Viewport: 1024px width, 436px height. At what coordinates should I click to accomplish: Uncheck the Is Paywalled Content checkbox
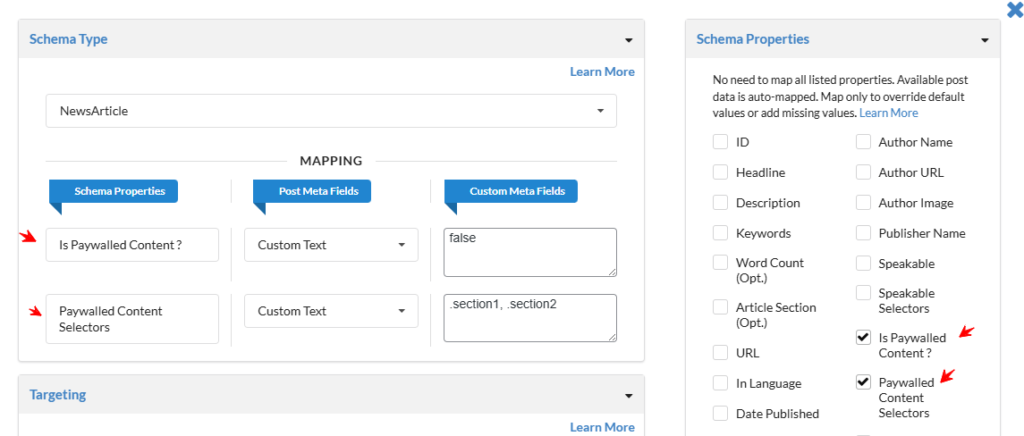tap(863, 338)
